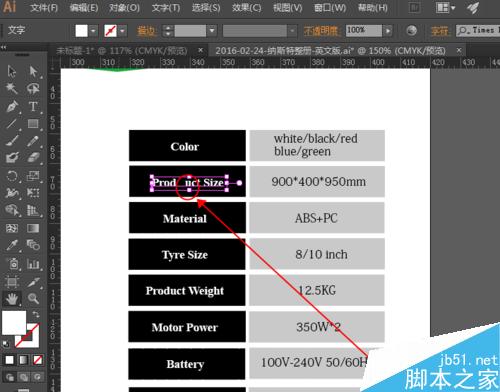Image resolution: width=500 pixels, height=392 pixels.
Task: Select the Eraser tool
Action: coord(33,157)
